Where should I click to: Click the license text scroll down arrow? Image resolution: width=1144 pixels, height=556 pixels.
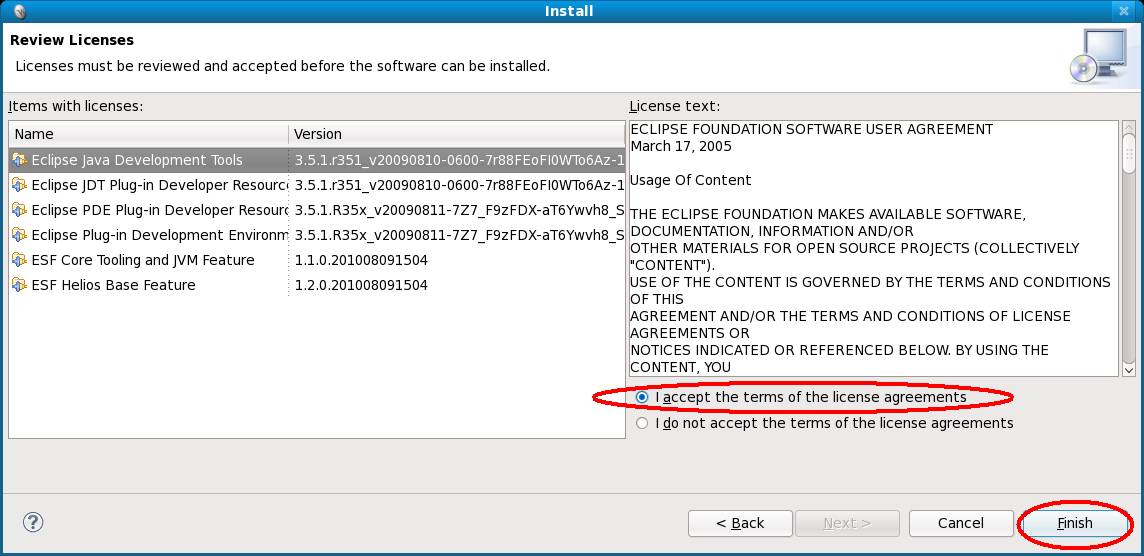pyautogui.click(x=1129, y=370)
